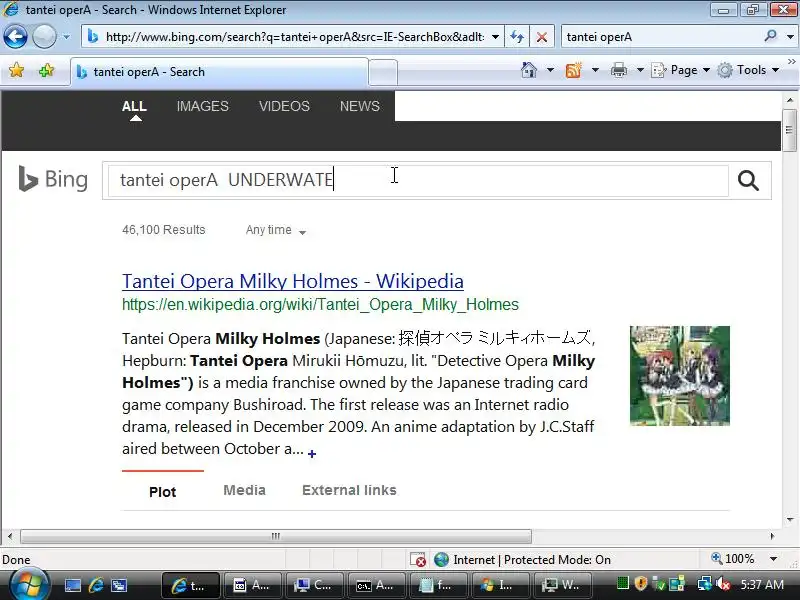Select the 'tantei operA - Search' tab
Screen dimensions: 800x600
(219, 72)
